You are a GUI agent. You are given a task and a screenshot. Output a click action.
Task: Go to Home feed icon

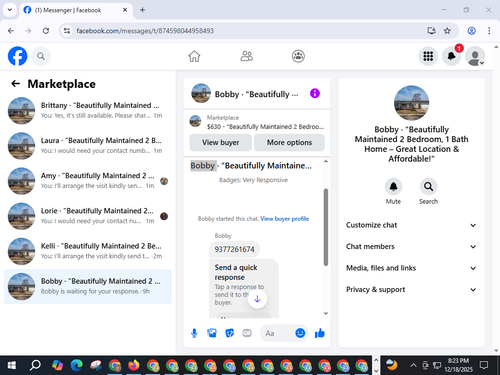click(x=194, y=56)
